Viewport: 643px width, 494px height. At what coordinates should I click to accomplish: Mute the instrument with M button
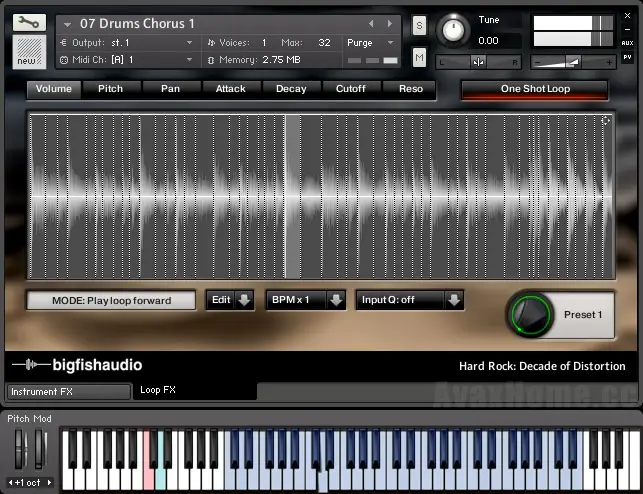click(419, 58)
